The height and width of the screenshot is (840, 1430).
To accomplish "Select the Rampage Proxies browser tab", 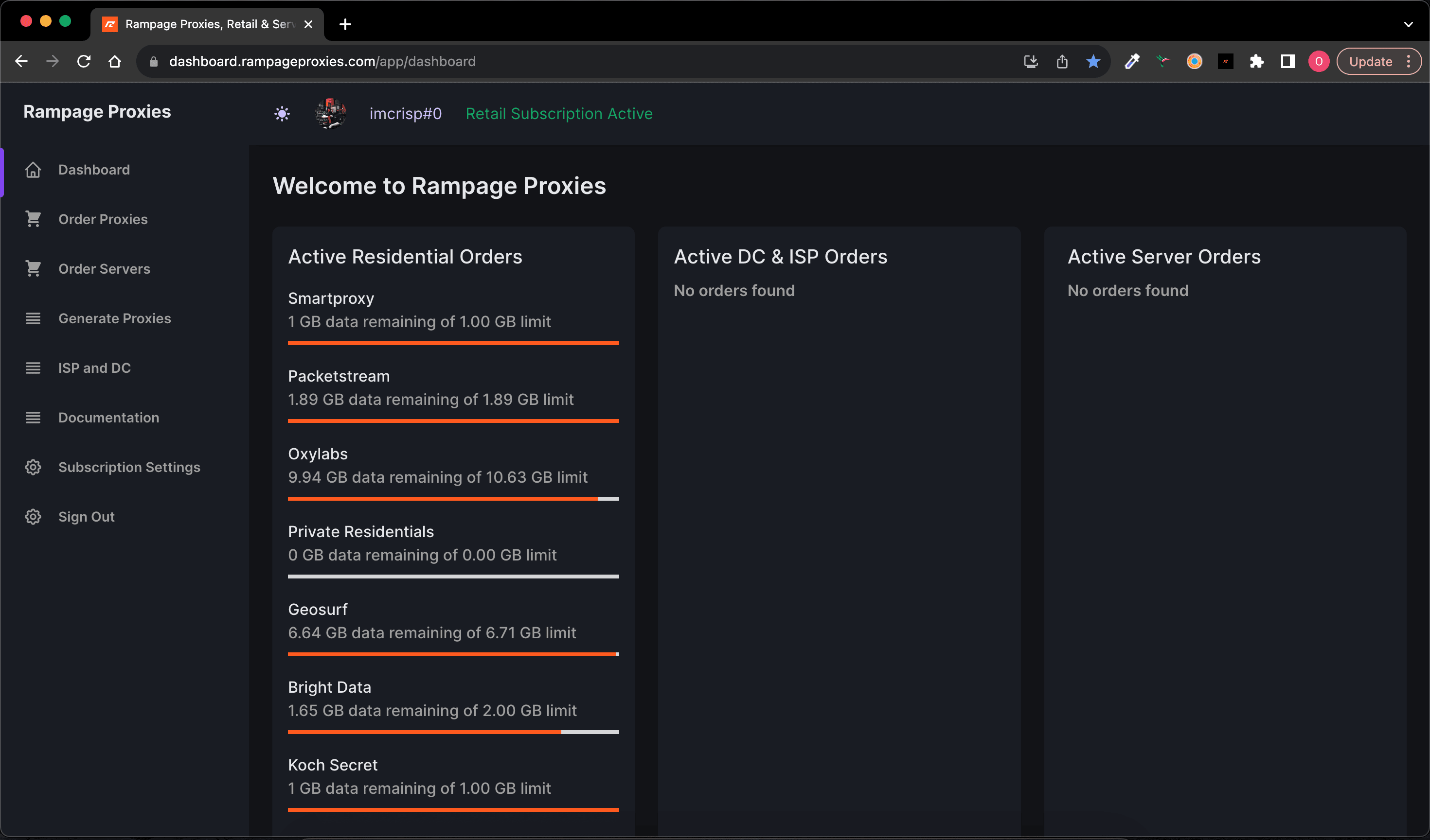I will 207,24.
